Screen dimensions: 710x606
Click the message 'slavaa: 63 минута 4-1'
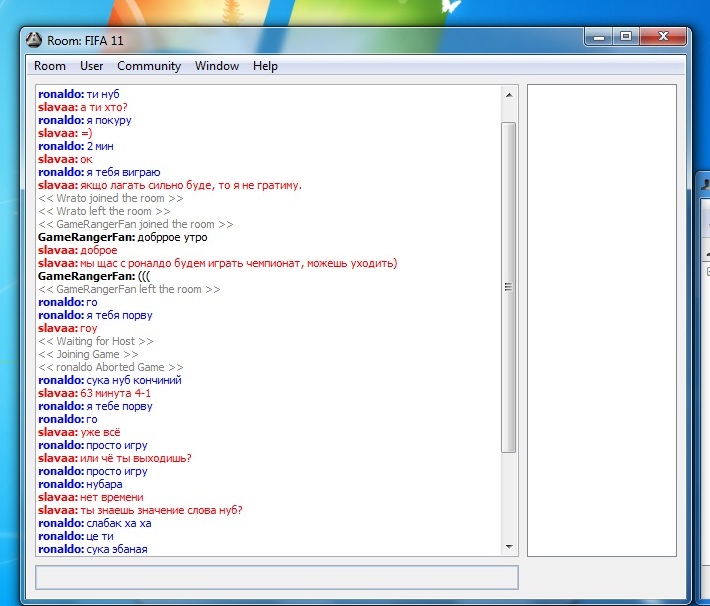tap(95, 393)
